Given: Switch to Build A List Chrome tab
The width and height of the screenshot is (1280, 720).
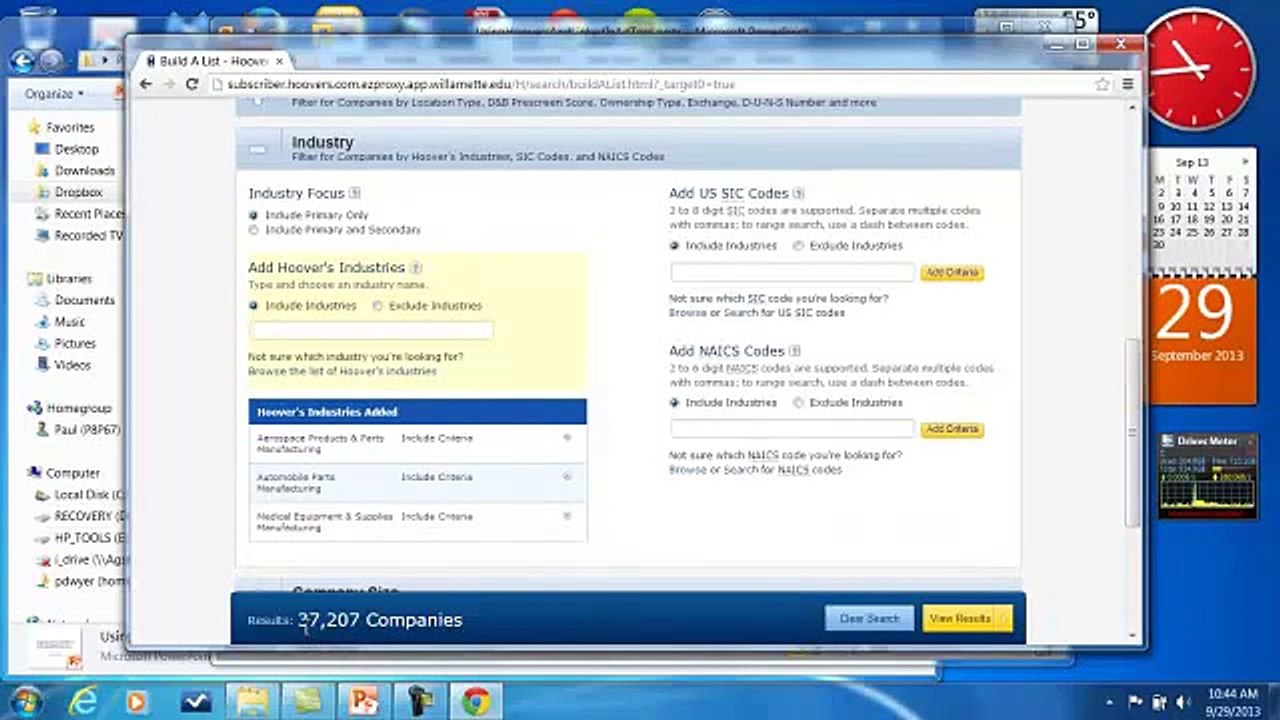Looking at the screenshot, I should click(212, 61).
